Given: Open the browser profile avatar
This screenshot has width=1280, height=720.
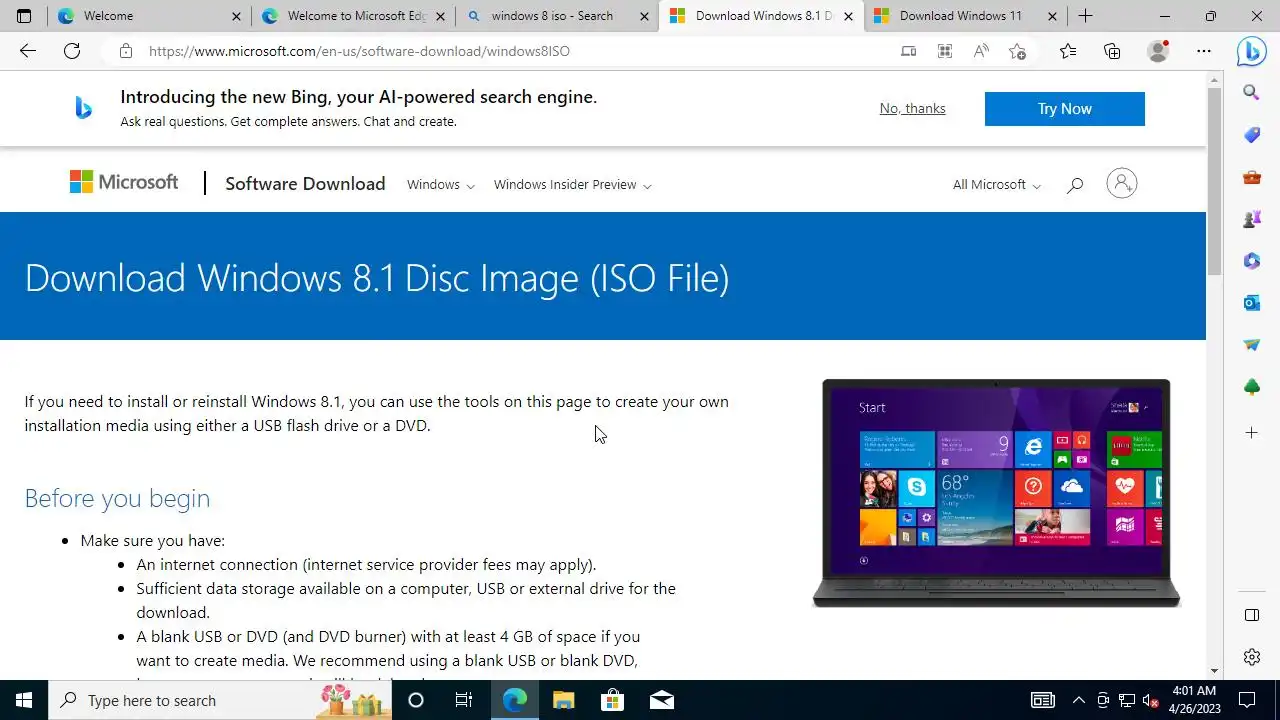Looking at the screenshot, I should pyautogui.click(x=1158, y=51).
